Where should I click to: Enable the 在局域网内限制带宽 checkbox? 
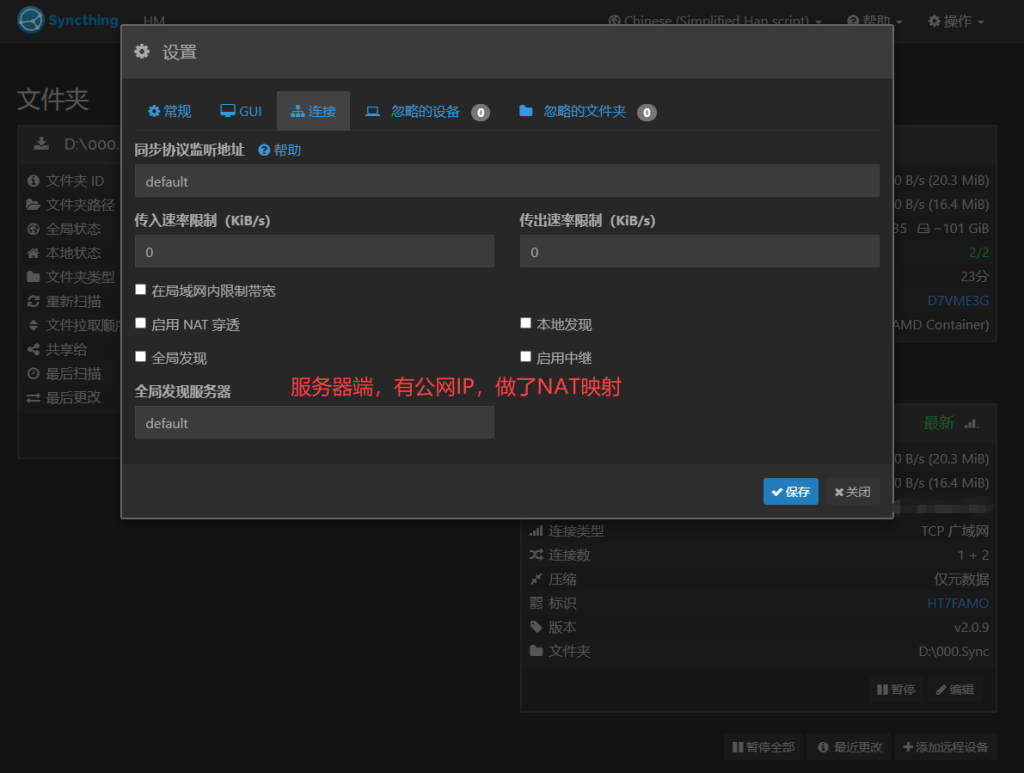(x=141, y=290)
